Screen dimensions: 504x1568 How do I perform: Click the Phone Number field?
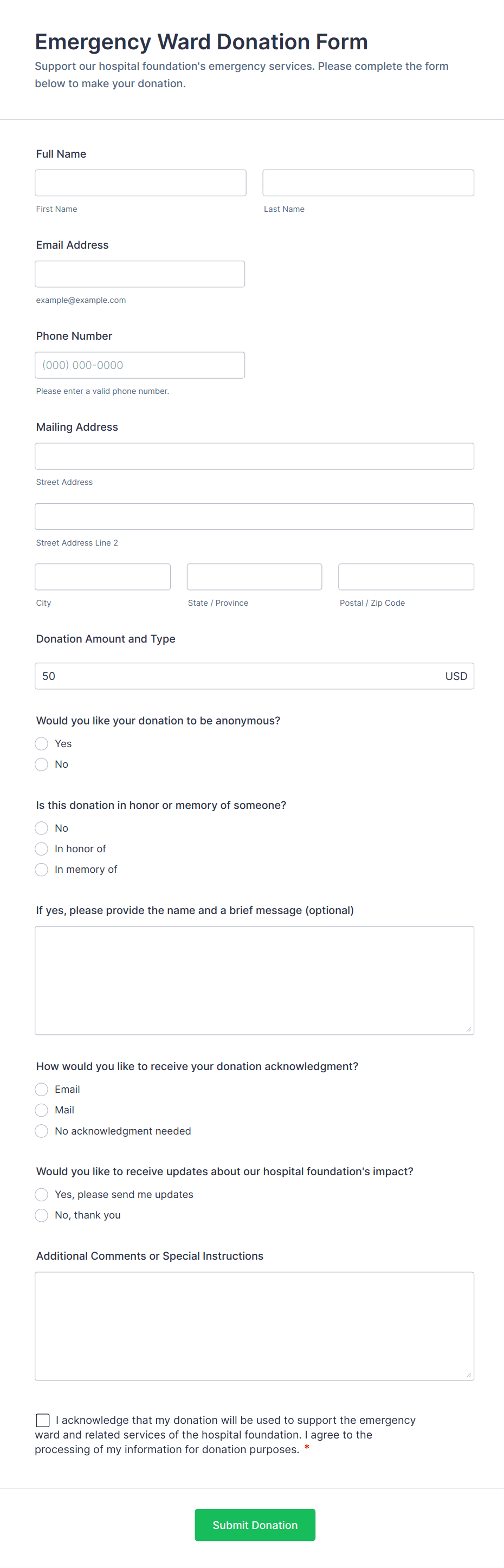[140, 365]
